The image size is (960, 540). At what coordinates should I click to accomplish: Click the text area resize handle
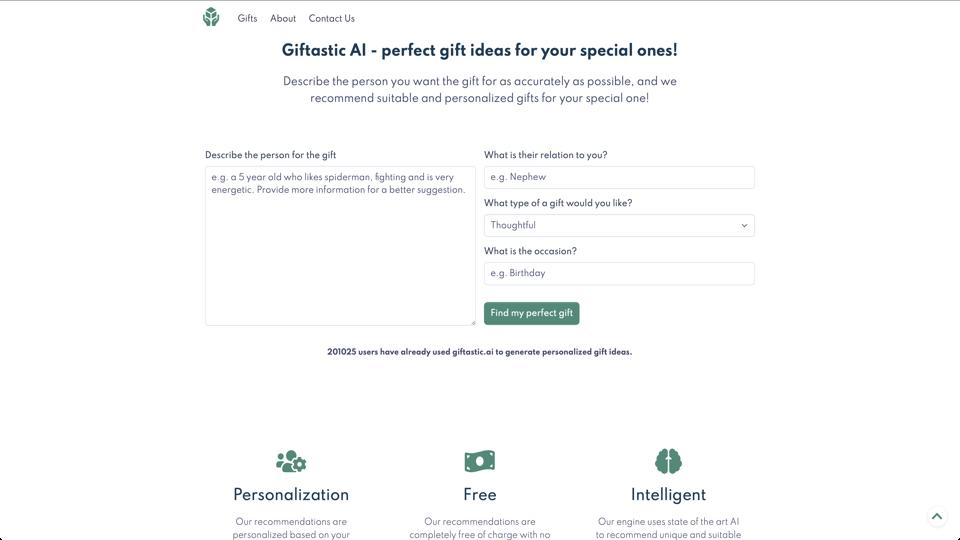pos(473,322)
